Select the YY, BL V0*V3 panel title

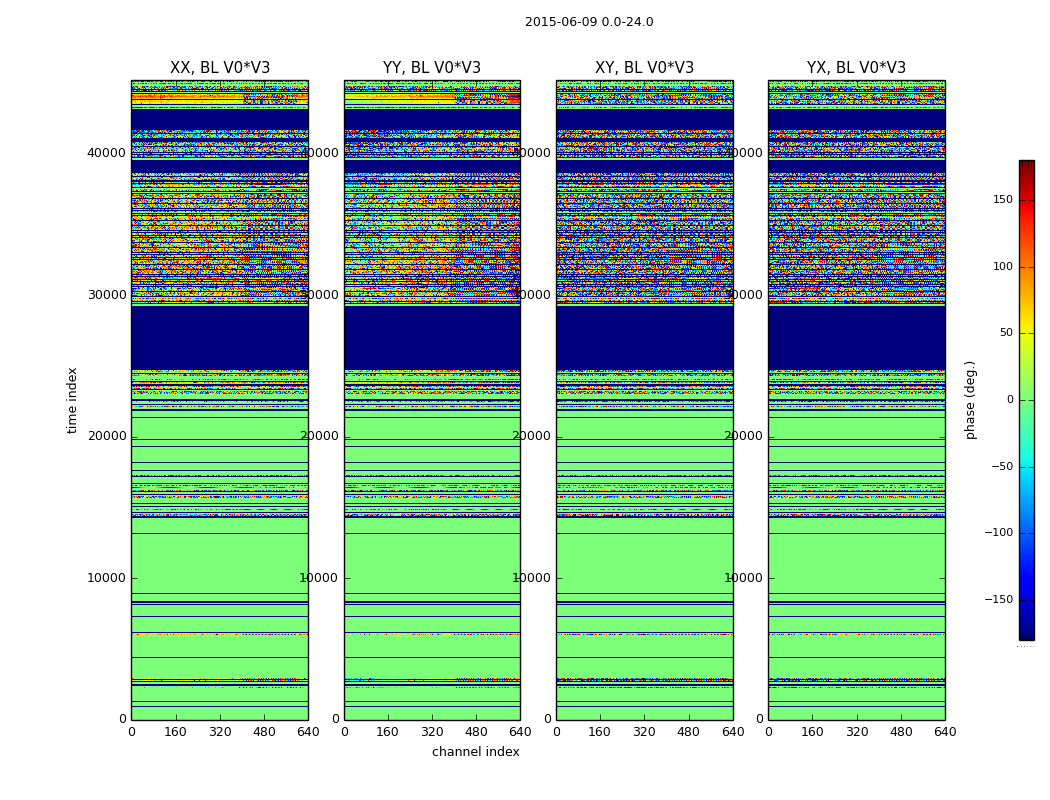pos(431,68)
